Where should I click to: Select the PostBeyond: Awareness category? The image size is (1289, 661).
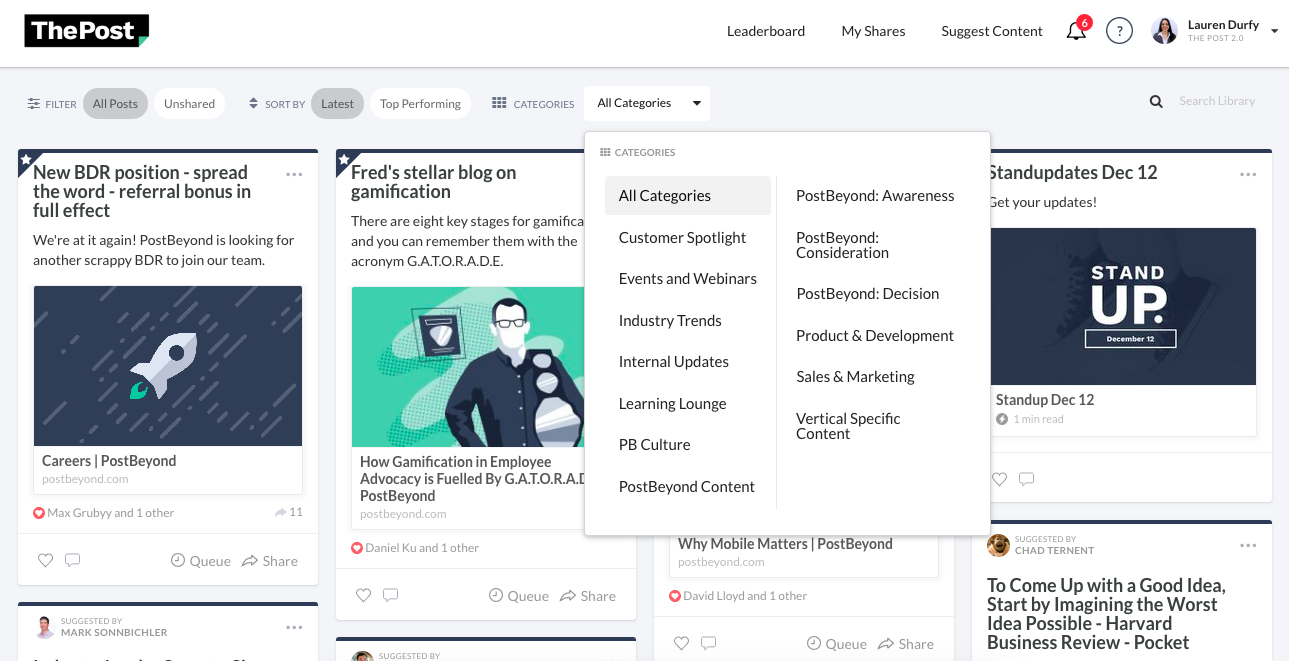(x=875, y=196)
